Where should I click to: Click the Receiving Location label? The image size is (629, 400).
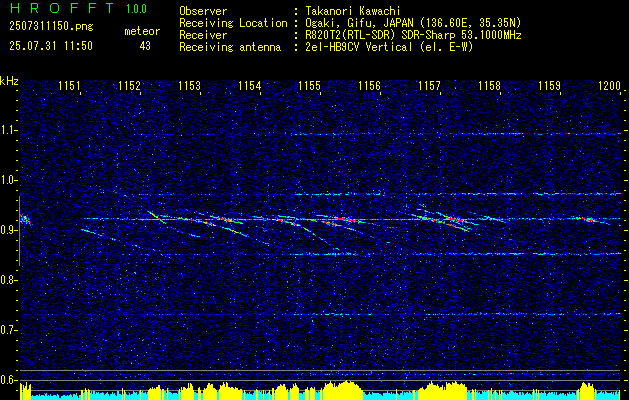233,23
